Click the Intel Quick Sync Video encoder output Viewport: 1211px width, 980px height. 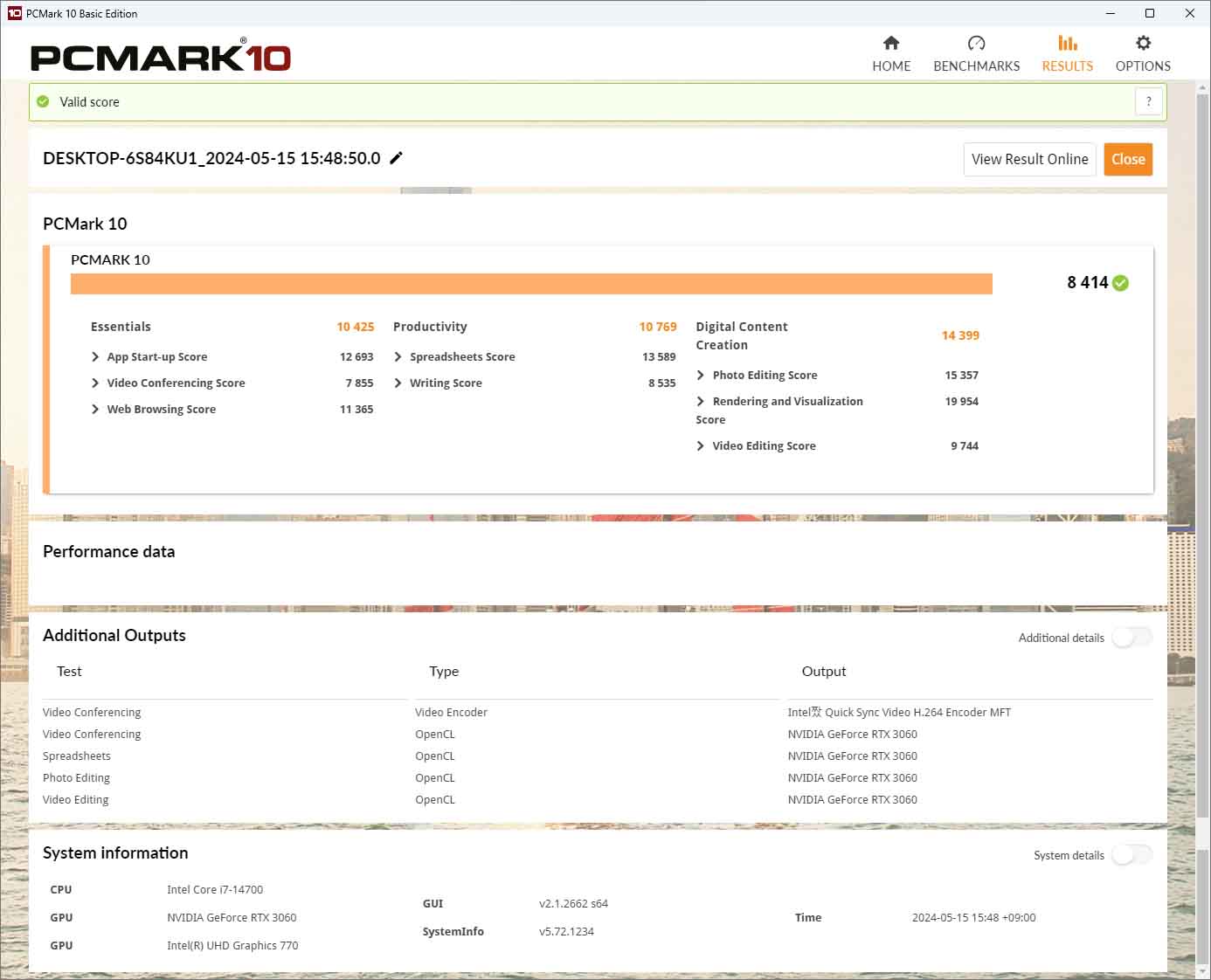click(x=899, y=712)
